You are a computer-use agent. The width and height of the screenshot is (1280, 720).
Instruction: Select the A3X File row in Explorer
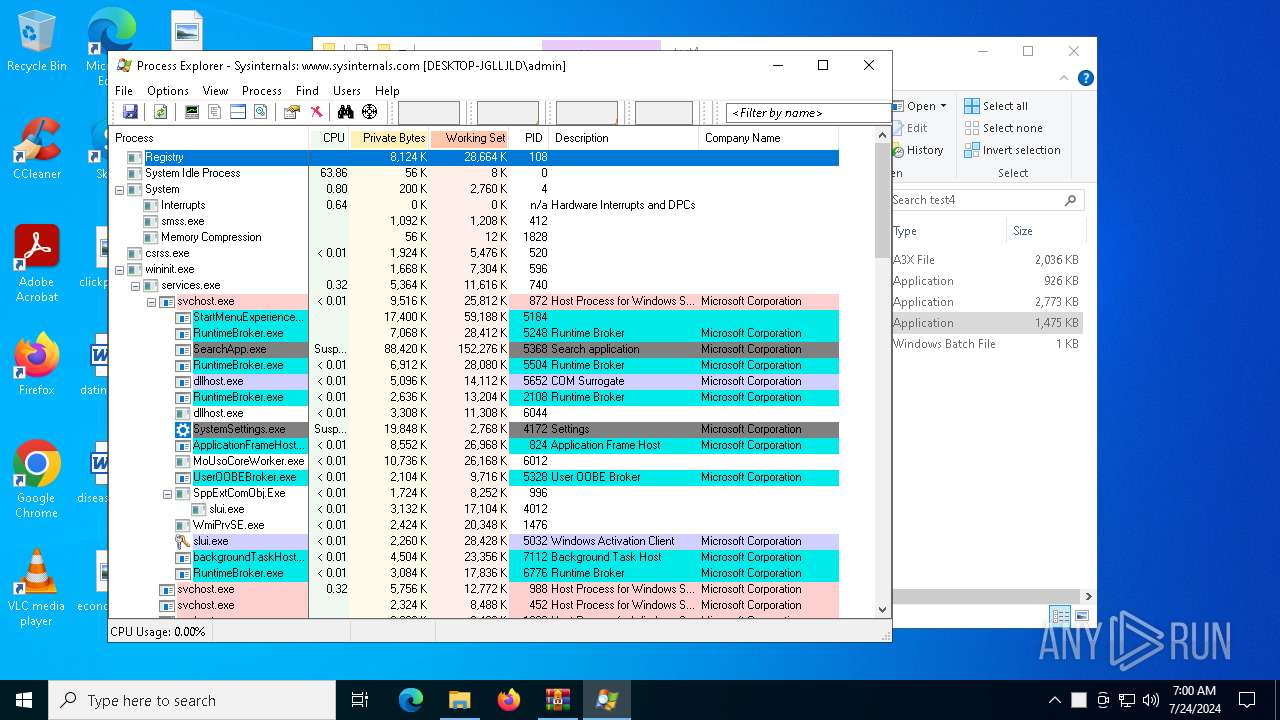click(x=985, y=260)
